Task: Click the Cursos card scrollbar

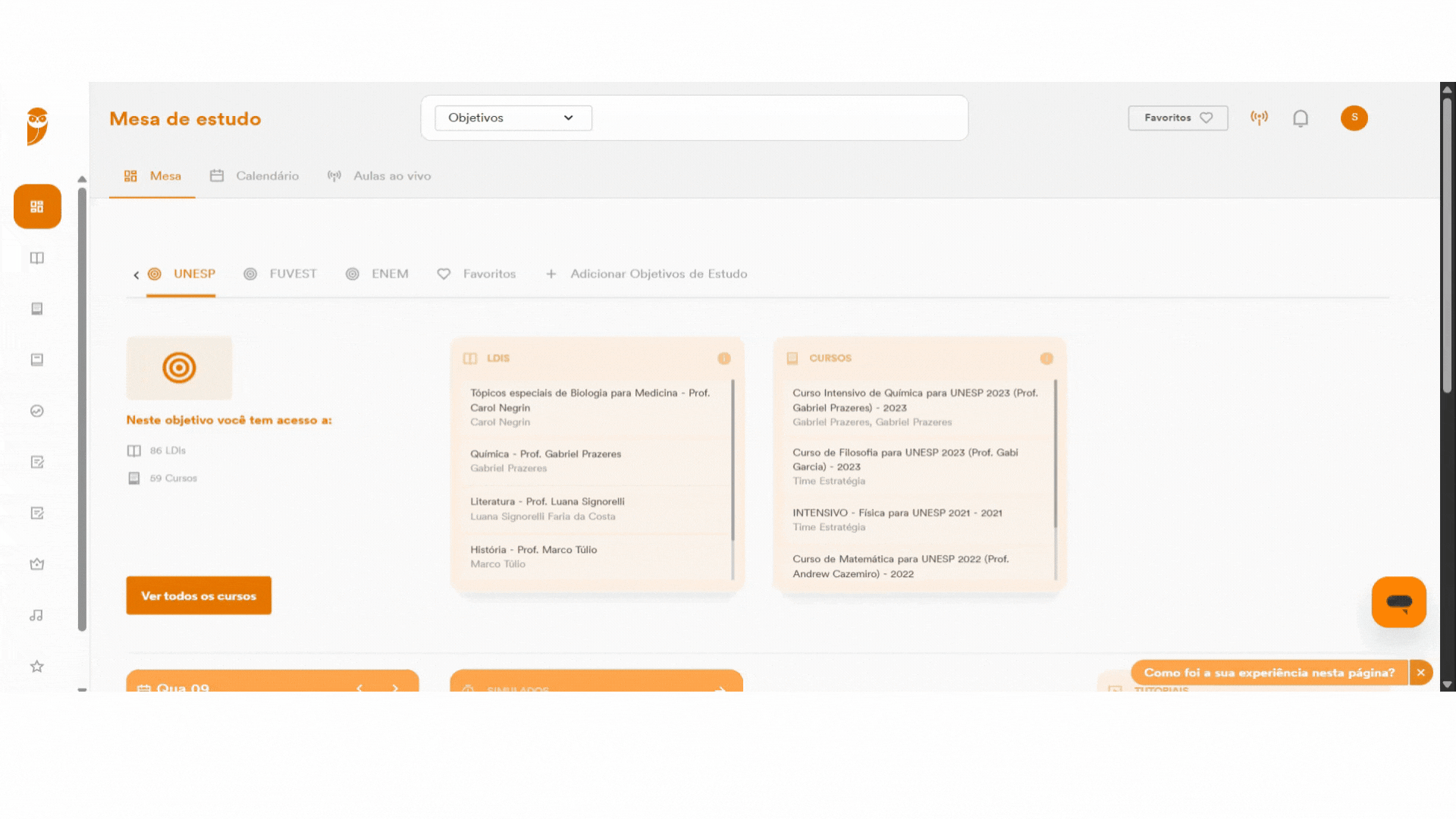Action: [1055, 453]
